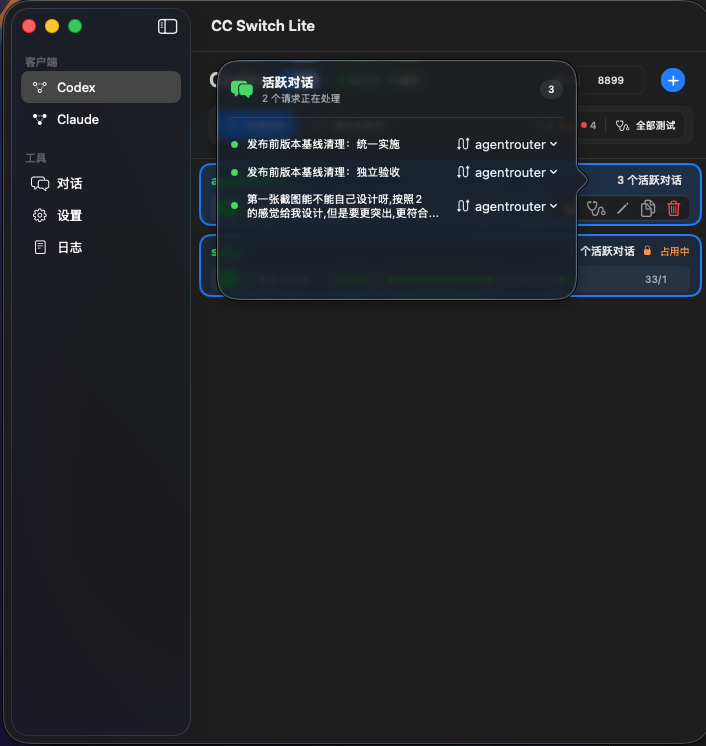Click the Codex node icon in sidebar
The image size is (706, 746).
click(39, 87)
